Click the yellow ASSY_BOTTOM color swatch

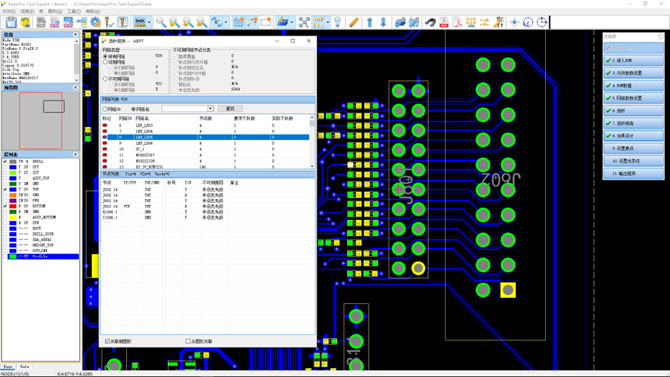(13, 217)
